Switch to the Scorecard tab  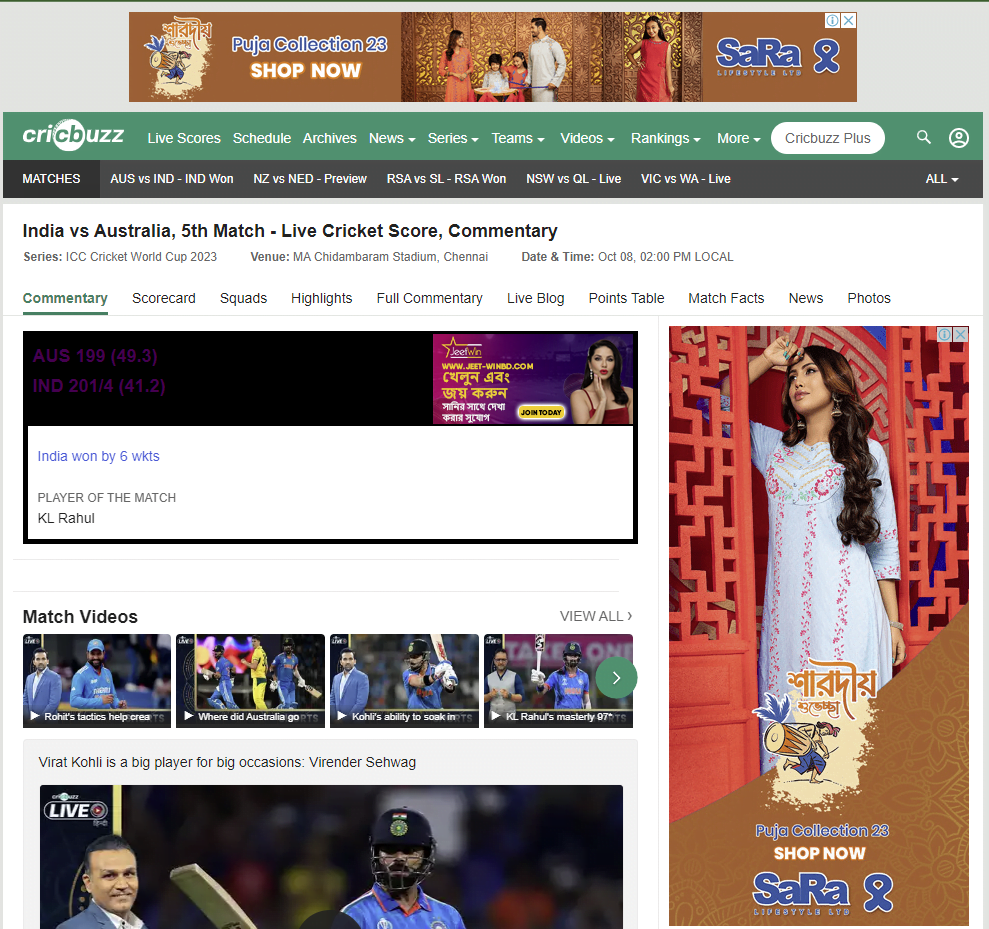[164, 298]
